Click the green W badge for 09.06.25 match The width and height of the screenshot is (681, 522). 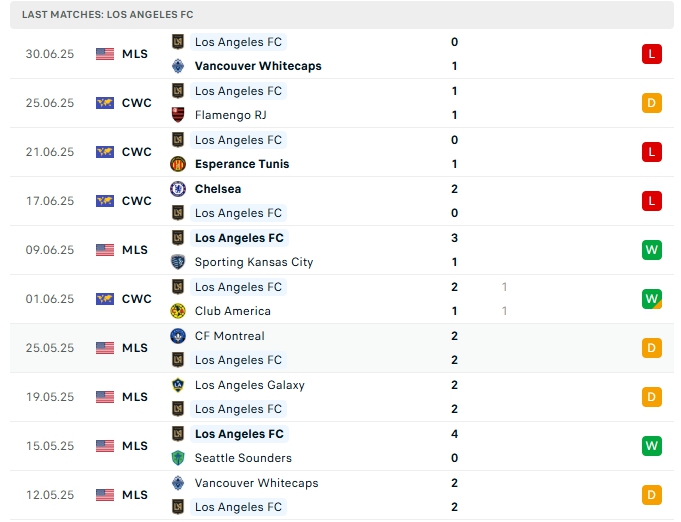click(x=652, y=250)
